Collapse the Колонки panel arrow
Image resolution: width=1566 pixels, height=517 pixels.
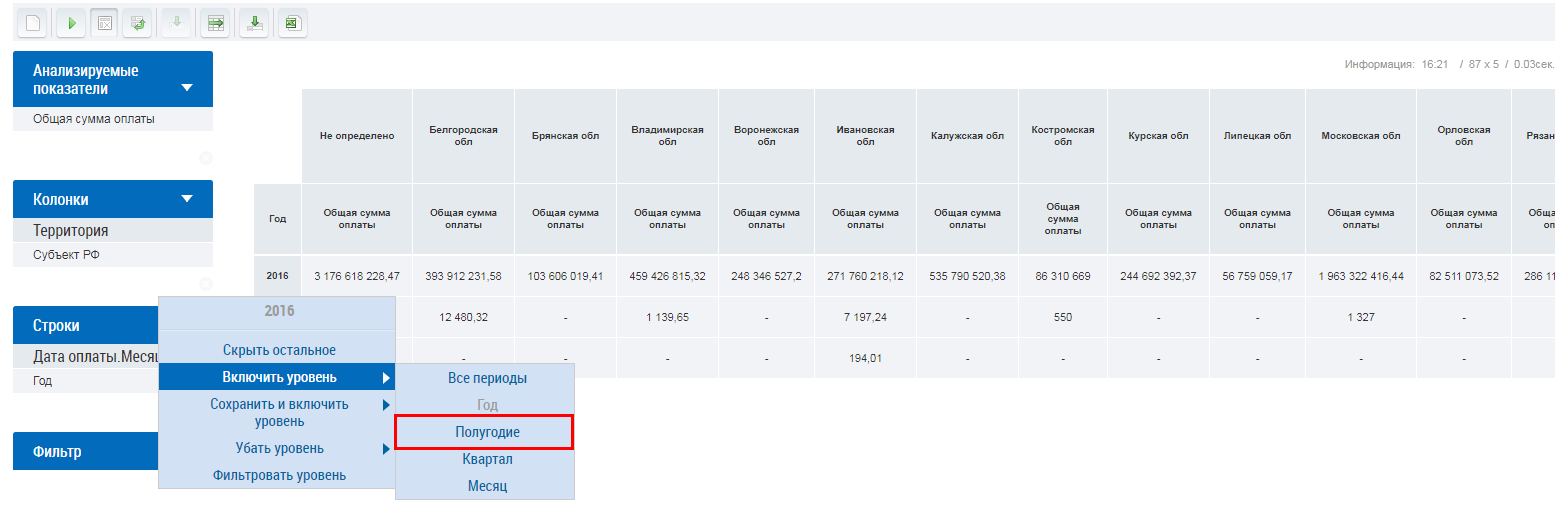click(187, 199)
